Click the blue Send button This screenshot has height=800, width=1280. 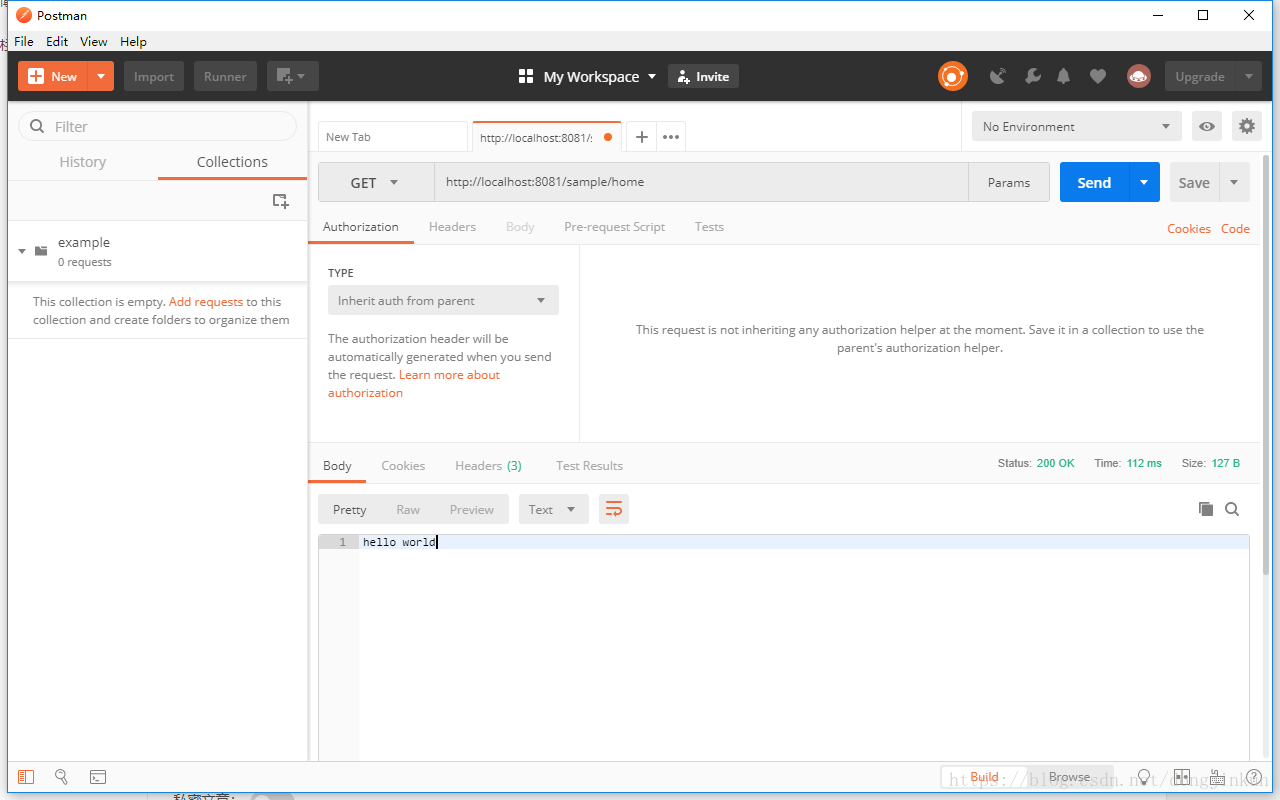pyautogui.click(x=1094, y=182)
